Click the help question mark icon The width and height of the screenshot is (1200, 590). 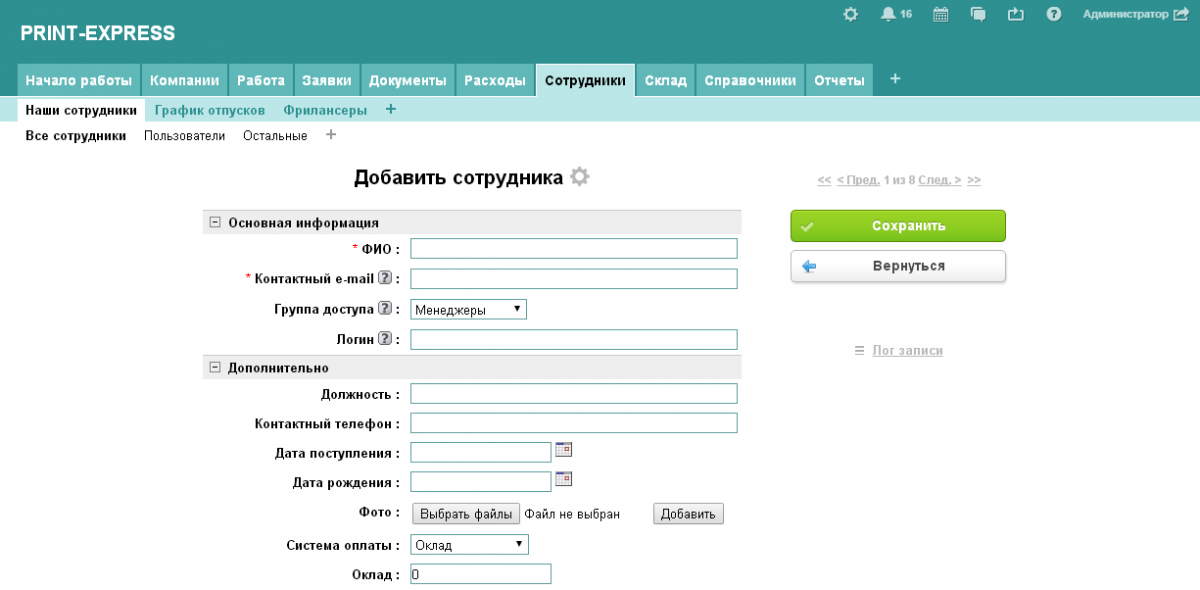(x=1053, y=14)
